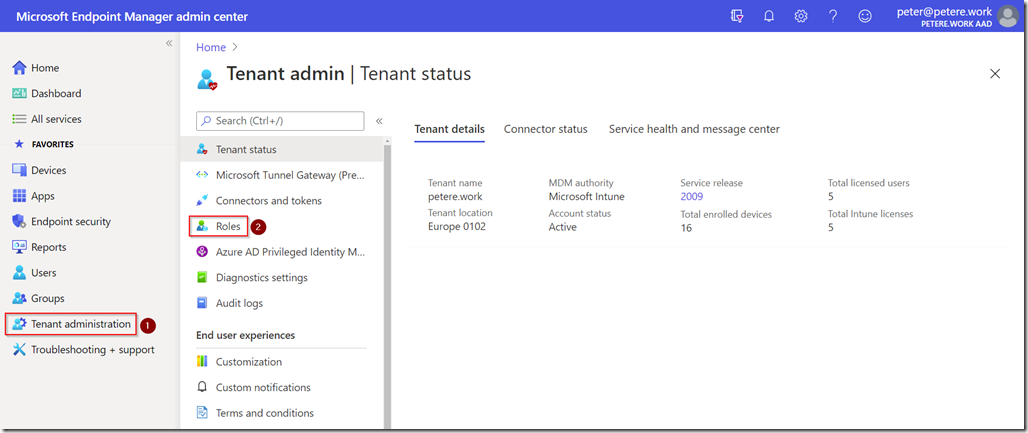Click the Tenant admin heart-person title icon

(207, 78)
